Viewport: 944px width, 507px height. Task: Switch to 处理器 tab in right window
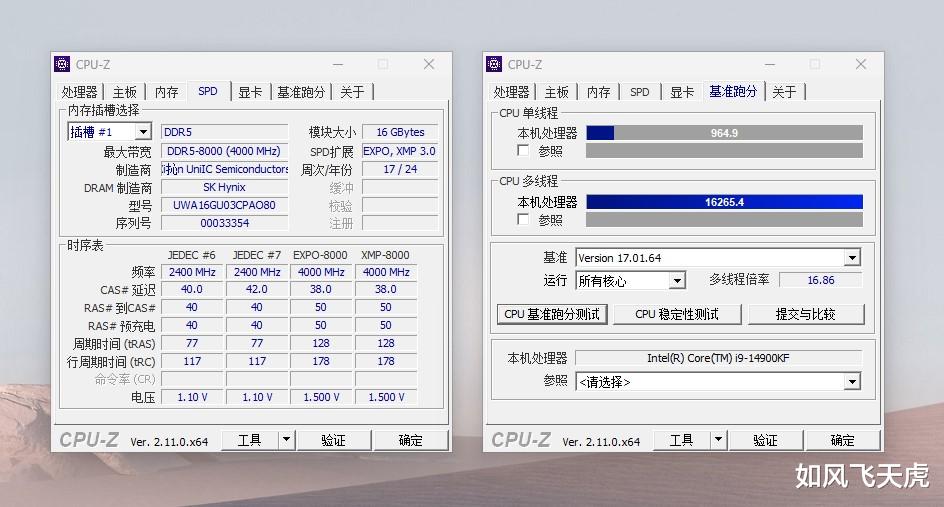tap(511, 92)
